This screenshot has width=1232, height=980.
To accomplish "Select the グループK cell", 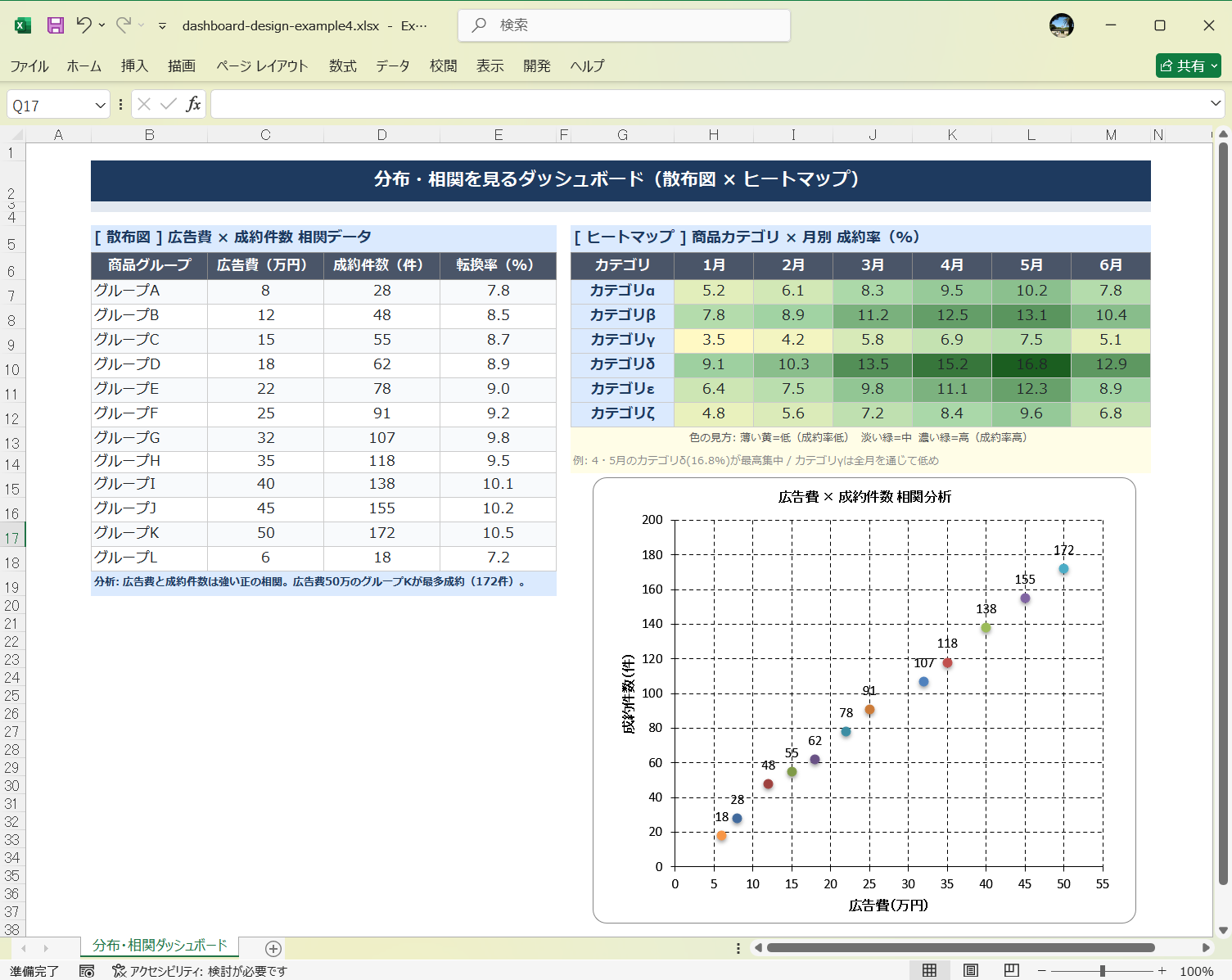I will (x=149, y=533).
